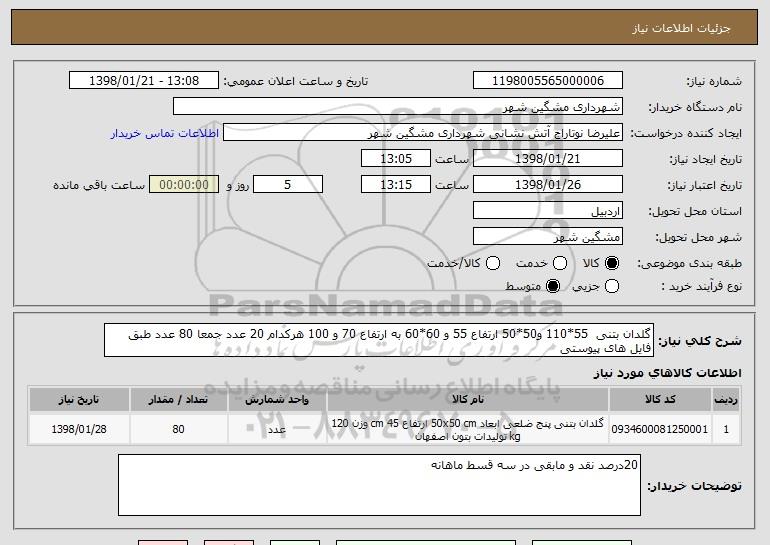
Task: Click the ردیف column header
Action: tap(726, 400)
